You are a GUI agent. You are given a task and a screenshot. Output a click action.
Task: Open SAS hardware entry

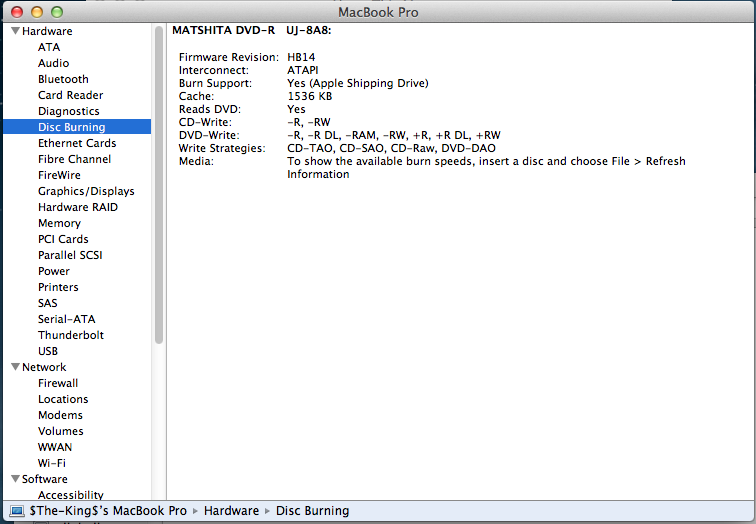[x=48, y=303]
